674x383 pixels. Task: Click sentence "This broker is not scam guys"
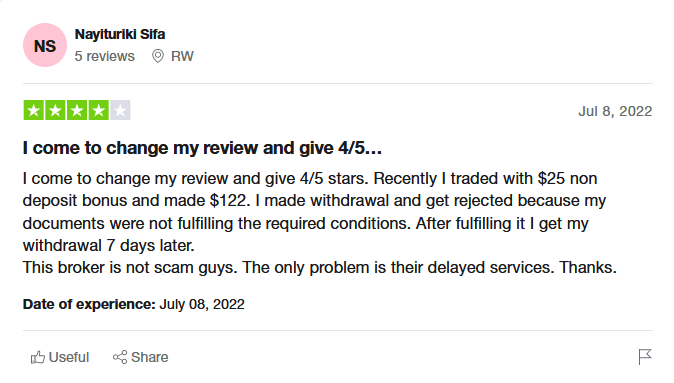coord(130,268)
